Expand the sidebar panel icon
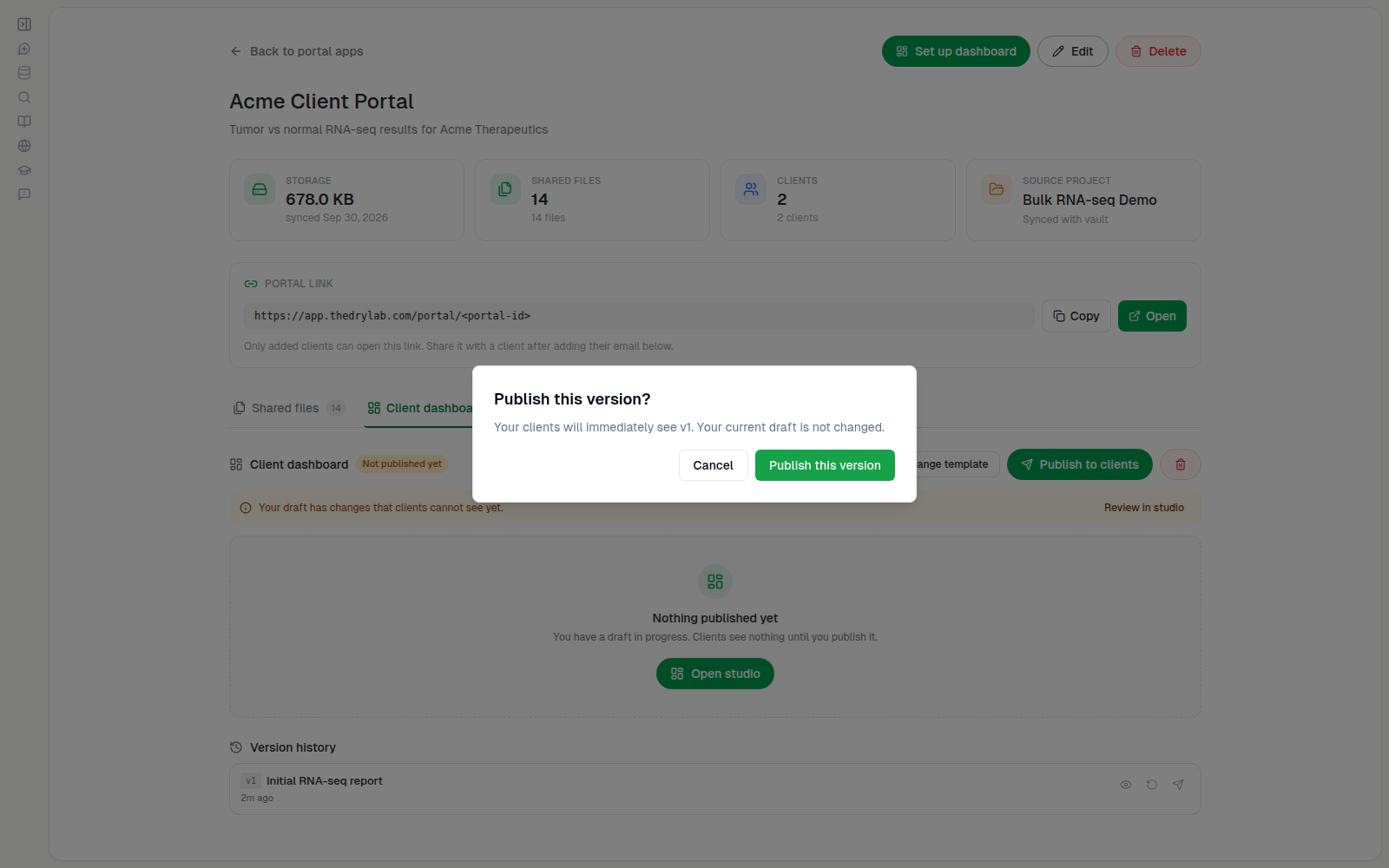 tap(24, 24)
